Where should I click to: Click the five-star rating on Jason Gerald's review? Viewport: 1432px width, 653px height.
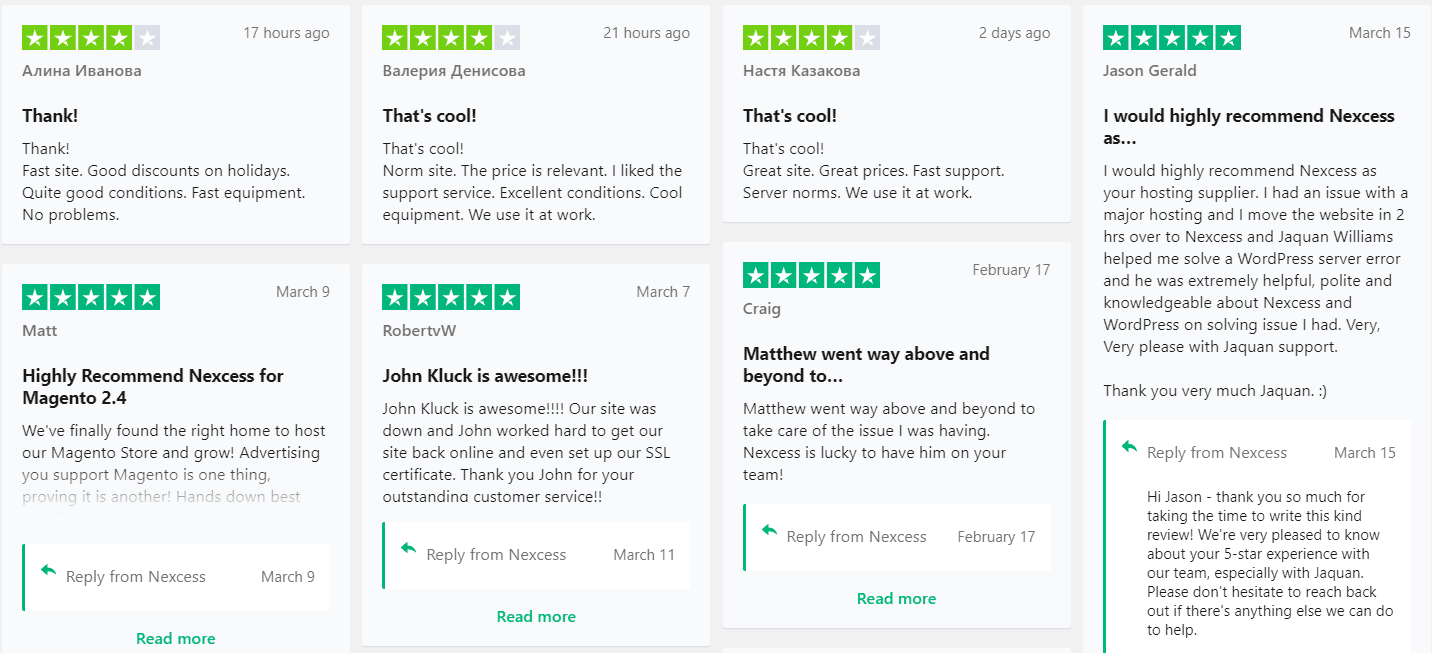pos(1171,38)
